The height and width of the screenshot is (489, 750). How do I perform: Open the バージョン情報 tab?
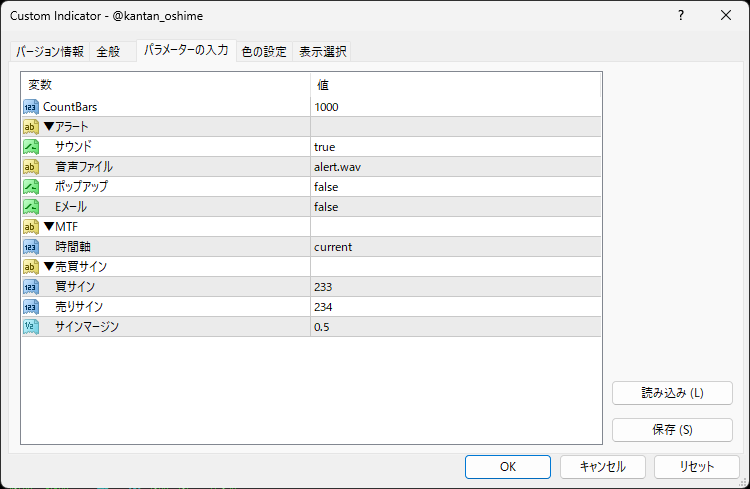coord(50,51)
